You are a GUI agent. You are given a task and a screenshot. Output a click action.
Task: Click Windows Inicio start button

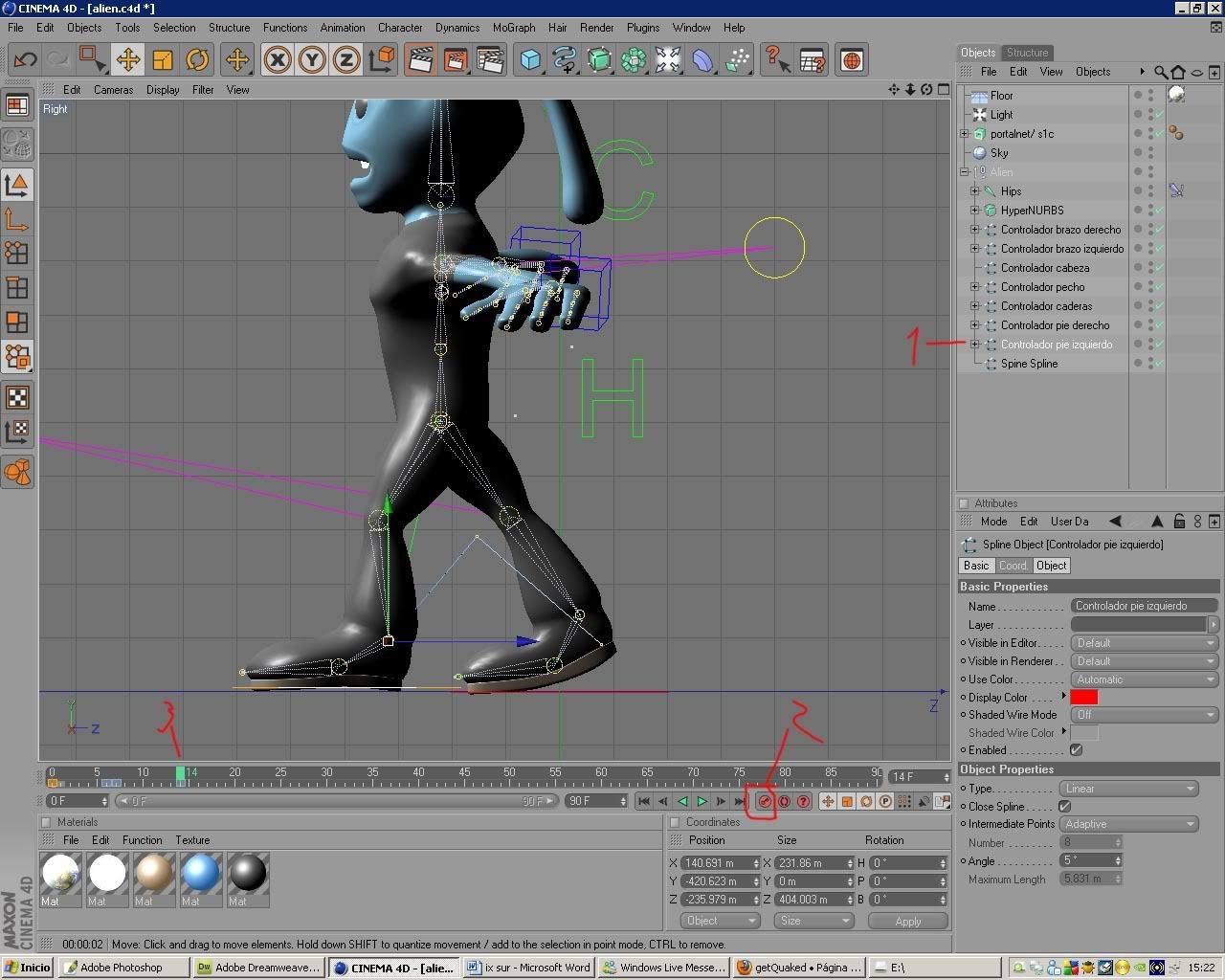point(28,968)
